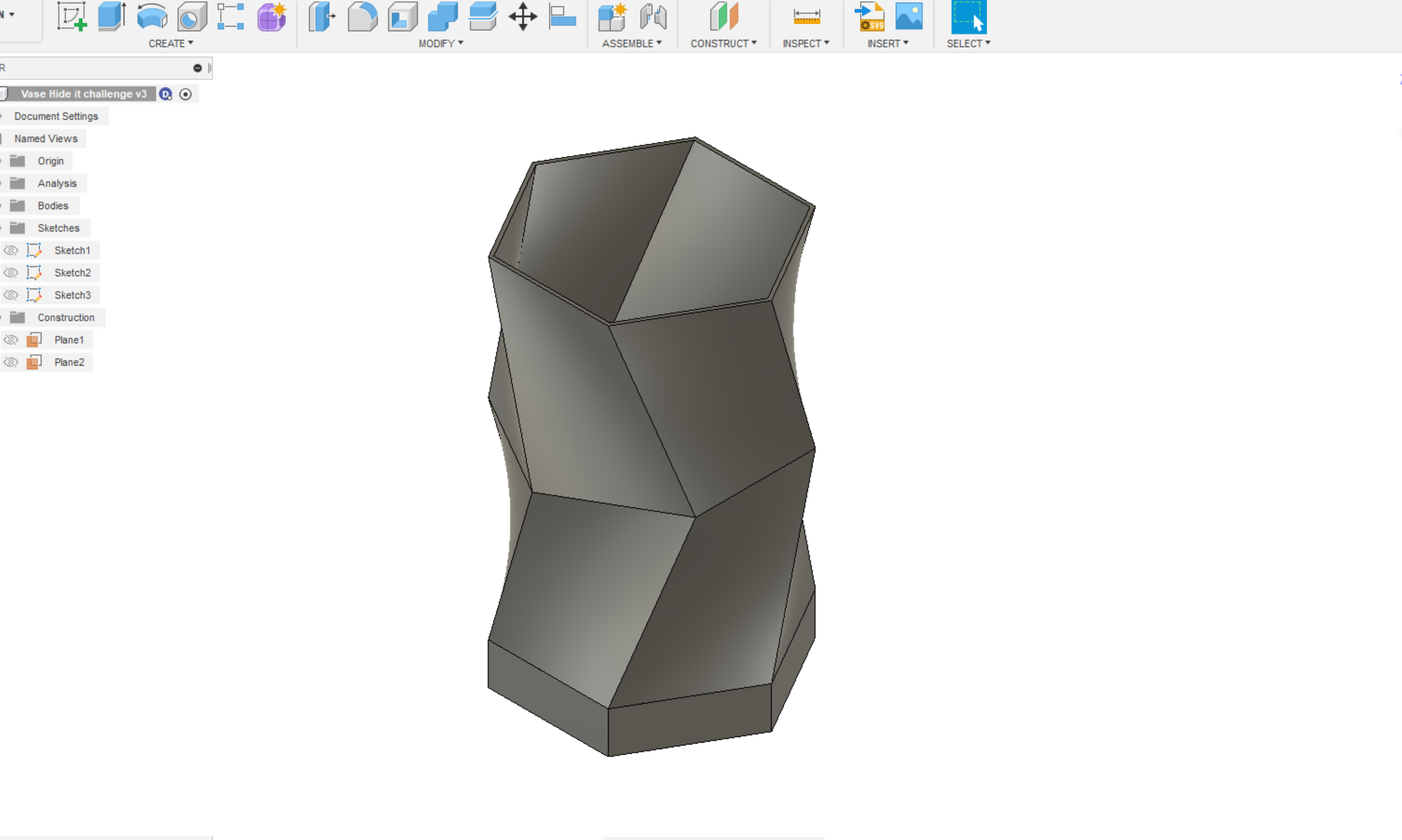The height and width of the screenshot is (840, 1402).
Task: Select the Bodies folder in browser
Action: pyautogui.click(x=53, y=205)
